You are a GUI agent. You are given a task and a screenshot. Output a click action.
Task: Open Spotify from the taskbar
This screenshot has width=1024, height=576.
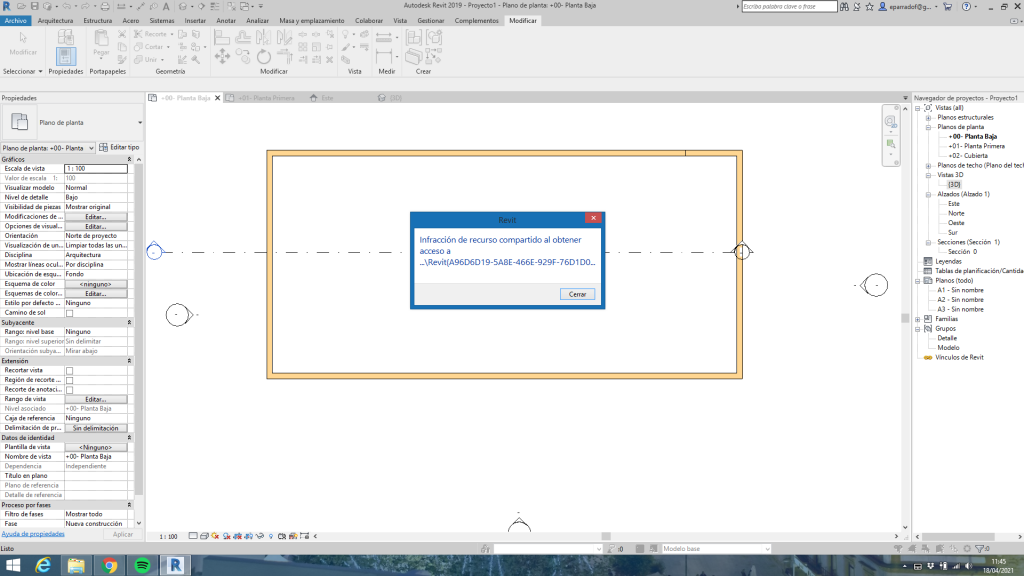tap(142, 566)
